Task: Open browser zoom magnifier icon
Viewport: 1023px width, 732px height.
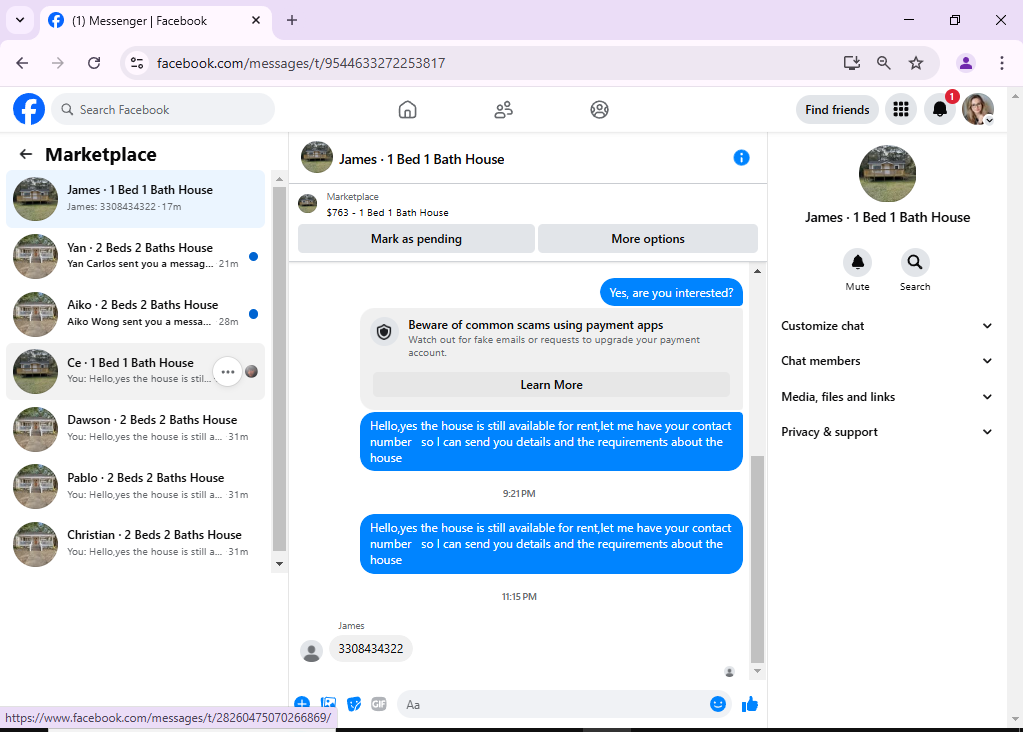Action: coord(883,63)
